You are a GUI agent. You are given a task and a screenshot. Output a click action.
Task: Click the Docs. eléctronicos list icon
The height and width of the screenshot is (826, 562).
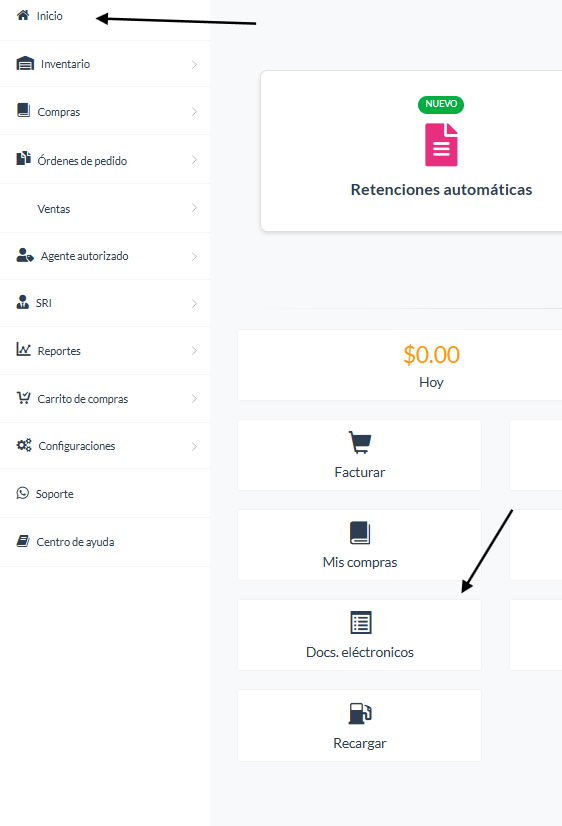361,623
